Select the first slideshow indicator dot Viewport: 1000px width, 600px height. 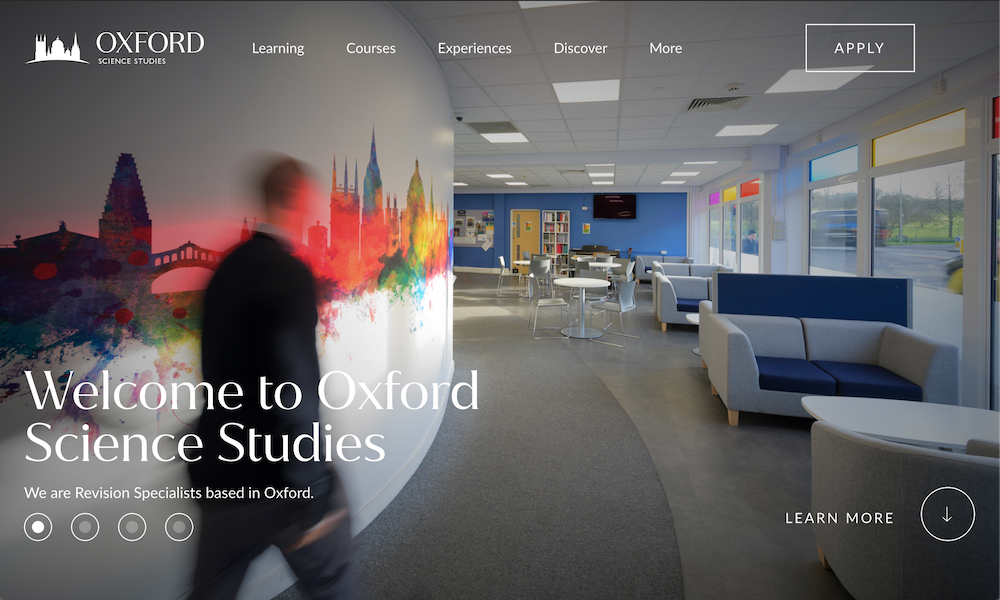pyautogui.click(x=38, y=527)
